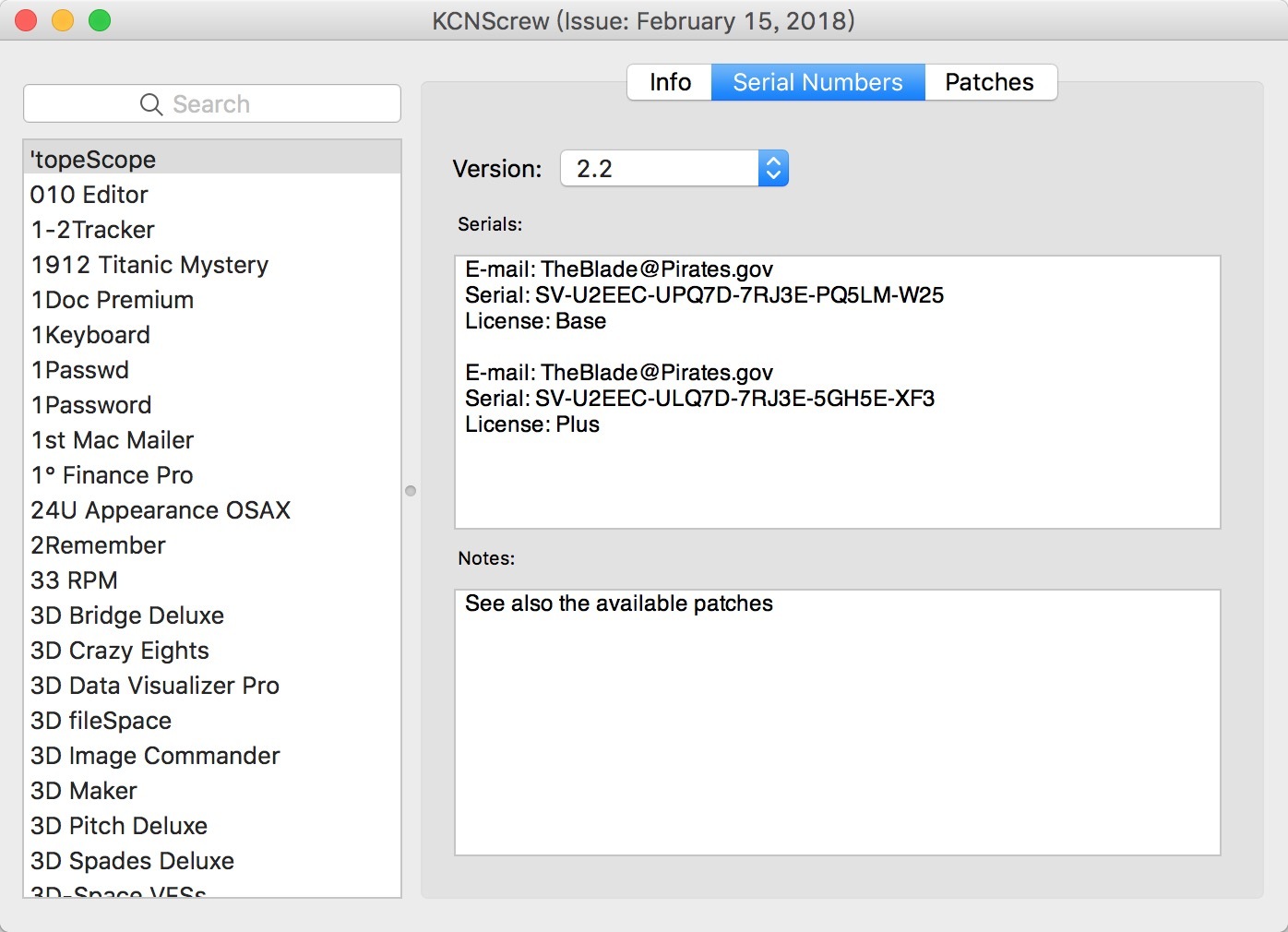Select 1Password in the list
This screenshot has height=932, width=1288.
[x=91, y=405]
